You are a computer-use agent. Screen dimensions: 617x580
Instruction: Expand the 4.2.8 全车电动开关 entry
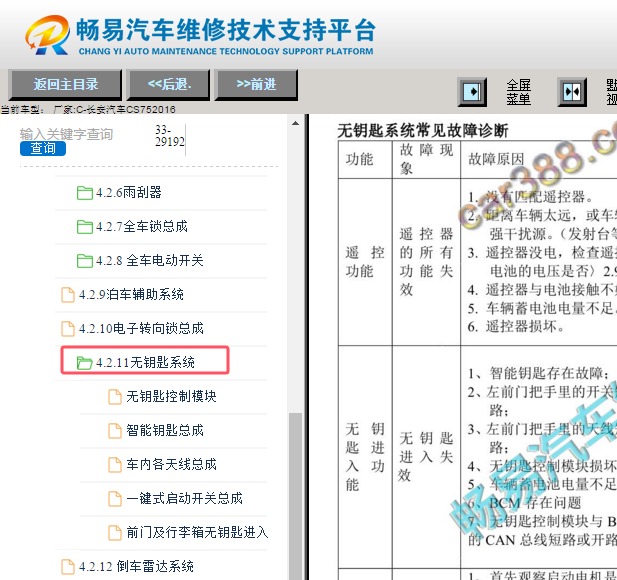[150, 260]
